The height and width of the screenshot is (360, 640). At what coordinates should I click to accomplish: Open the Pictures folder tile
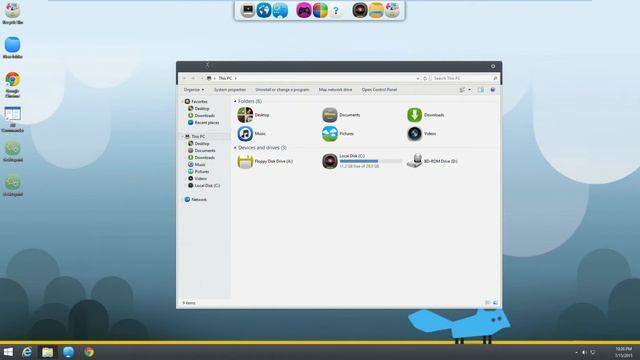(338, 133)
